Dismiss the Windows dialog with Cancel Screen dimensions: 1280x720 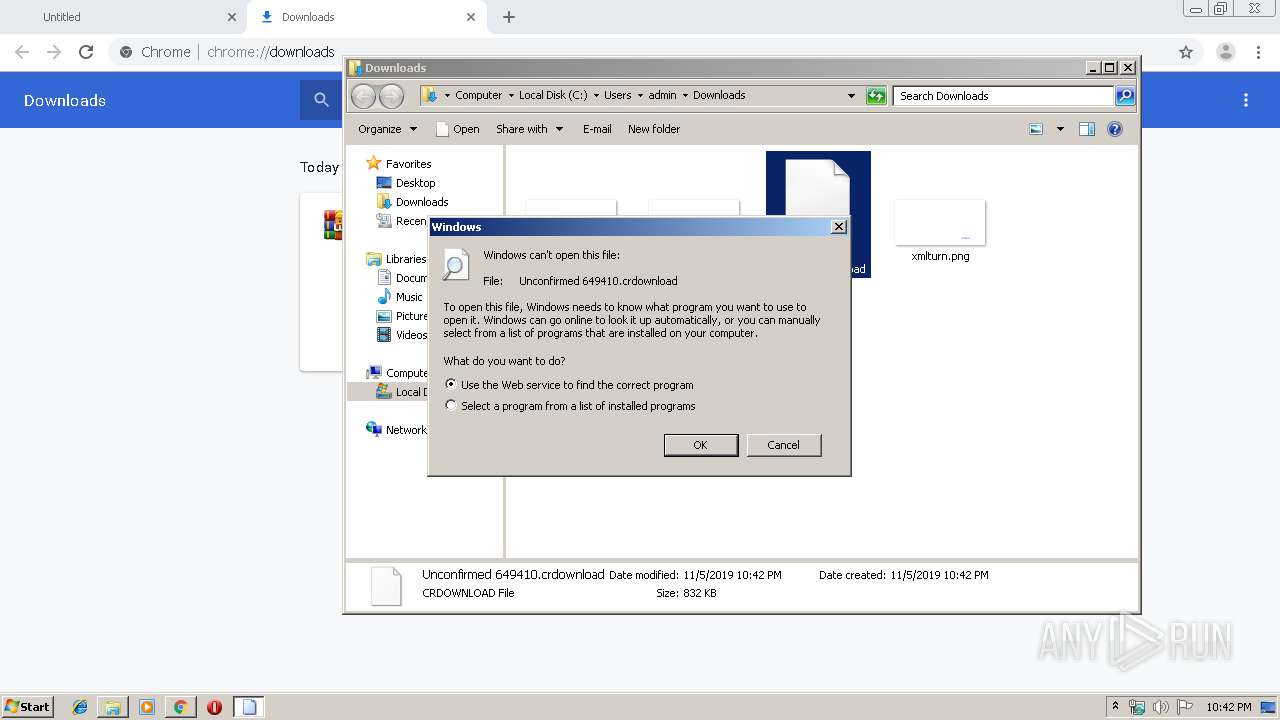[x=784, y=445]
